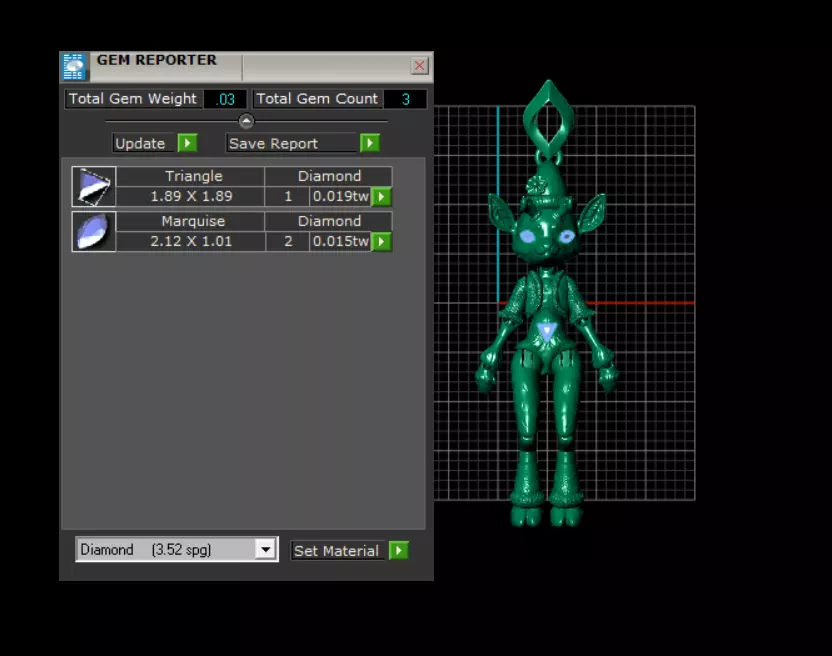Click the green arrow beside Update
The width and height of the screenshot is (832, 656).
pos(187,143)
